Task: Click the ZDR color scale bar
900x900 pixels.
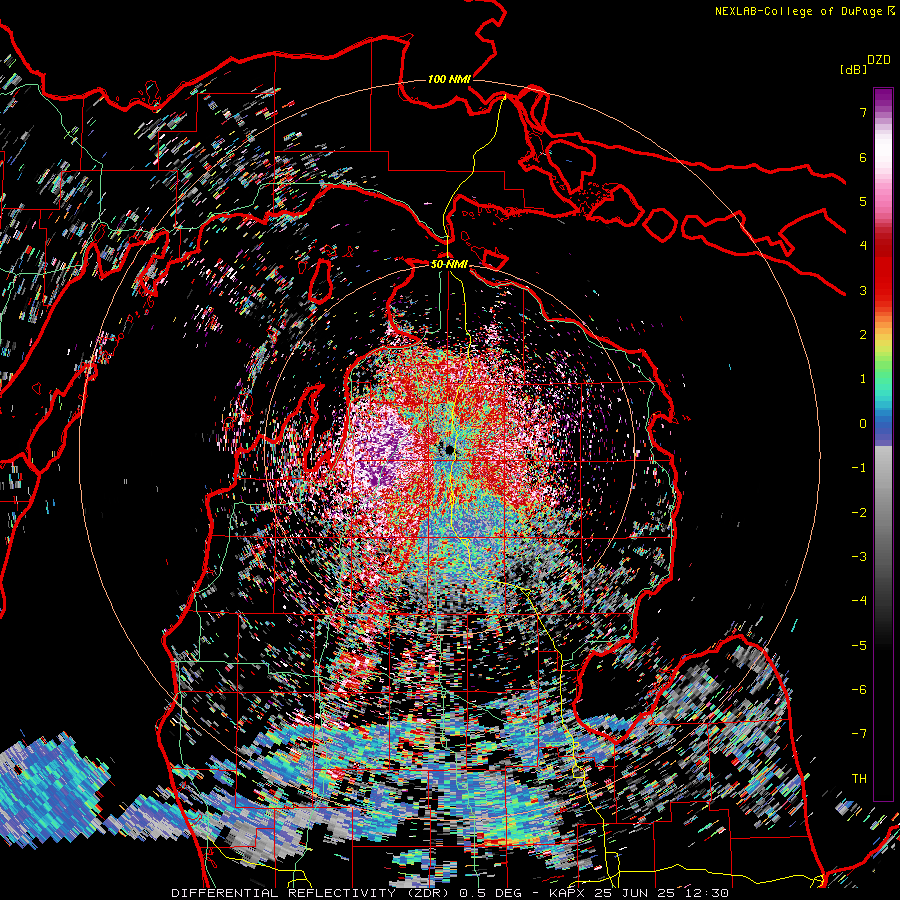Action: (x=883, y=444)
